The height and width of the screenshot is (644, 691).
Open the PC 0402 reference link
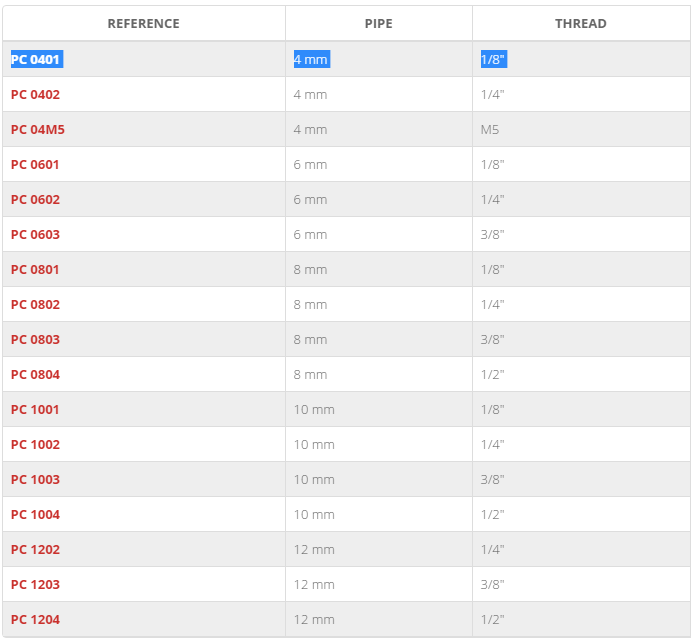click(35, 94)
